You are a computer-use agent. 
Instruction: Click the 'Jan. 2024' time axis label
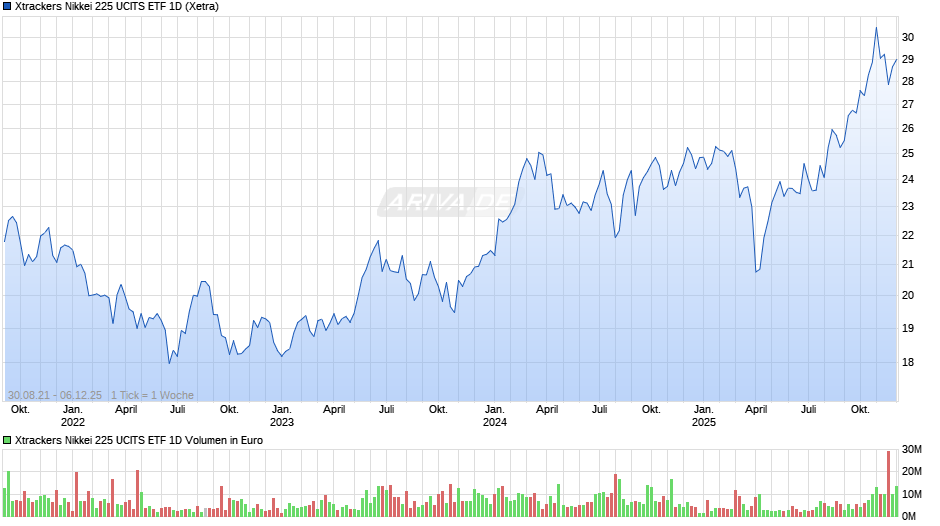495,416
